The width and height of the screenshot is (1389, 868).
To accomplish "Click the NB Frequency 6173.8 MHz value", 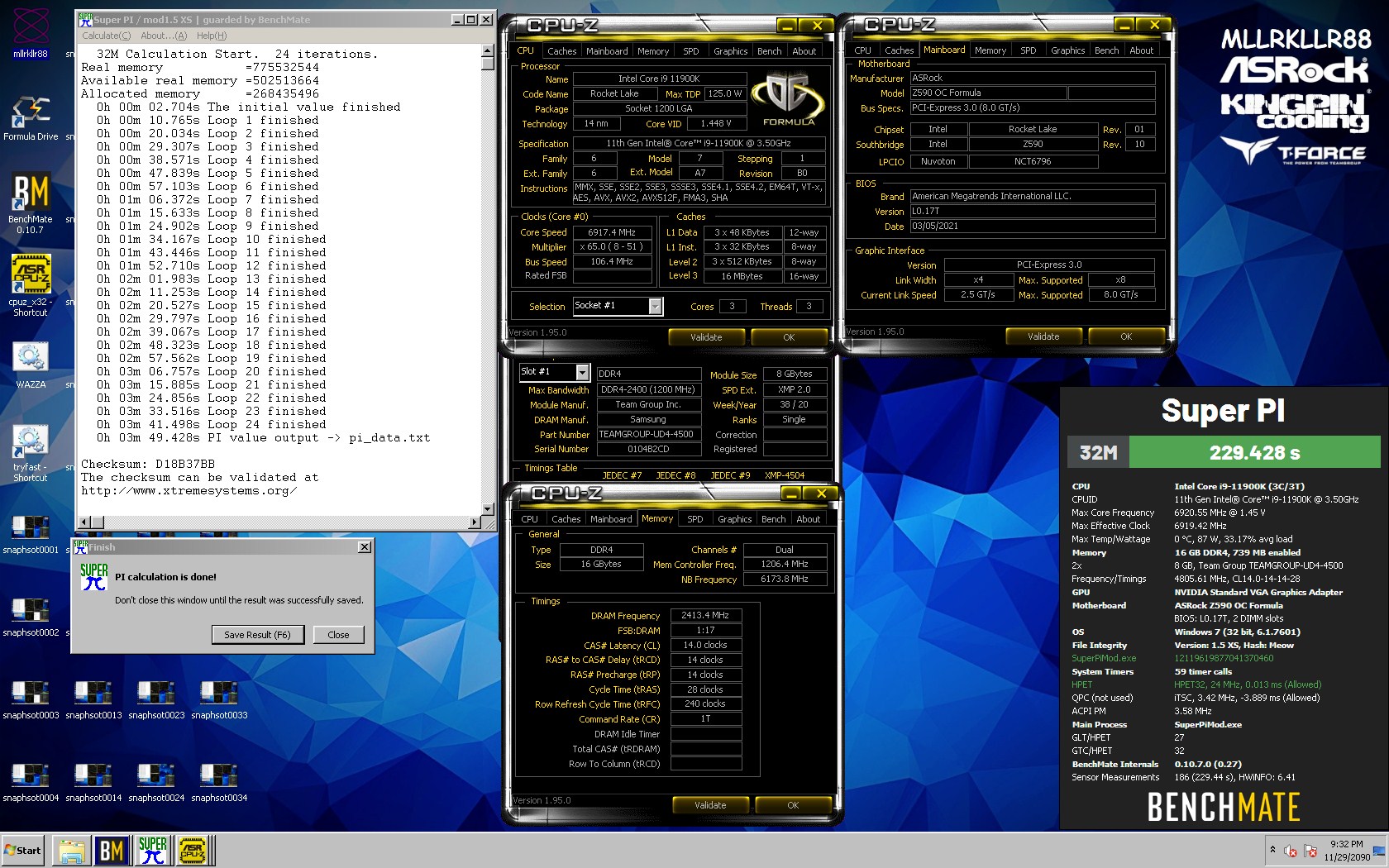I will pyautogui.click(x=785, y=579).
